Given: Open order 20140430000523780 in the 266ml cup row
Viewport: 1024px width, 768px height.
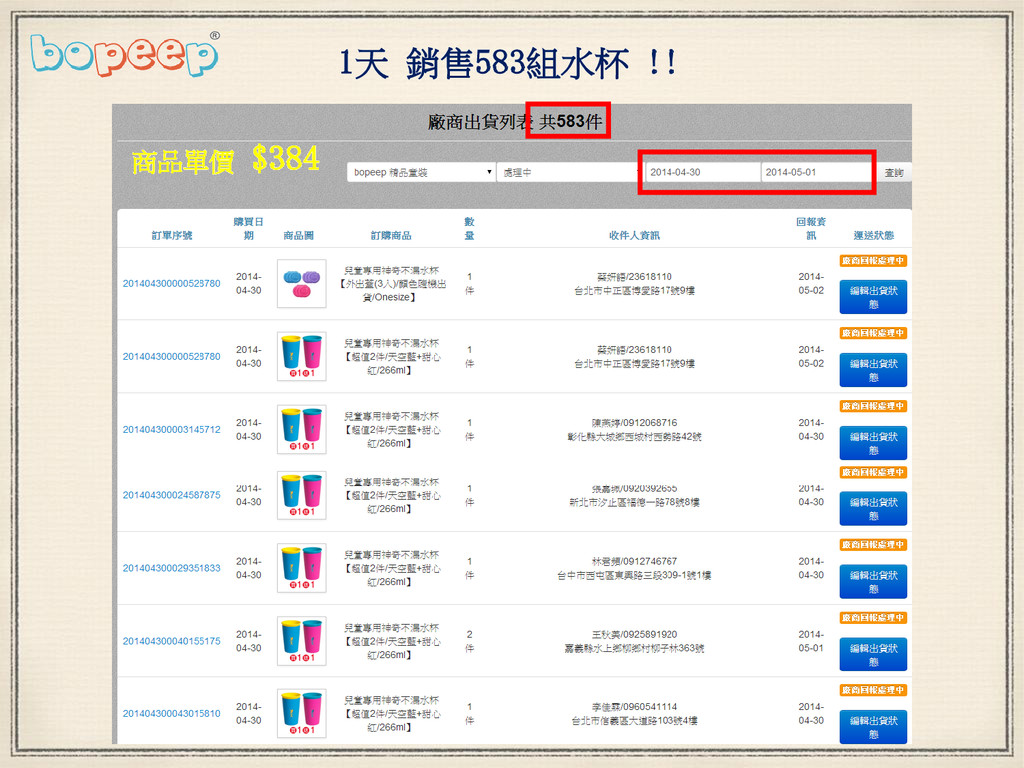Looking at the screenshot, I should (172, 357).
